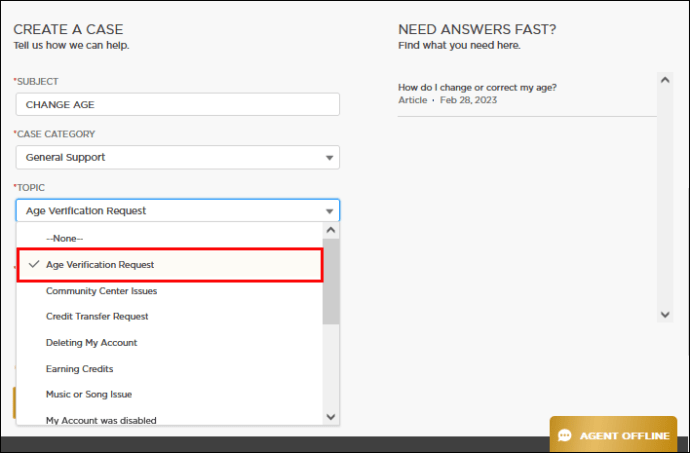Choose Community Center Issues from topic list
The image size is (690, 453).
pos(101,291)
